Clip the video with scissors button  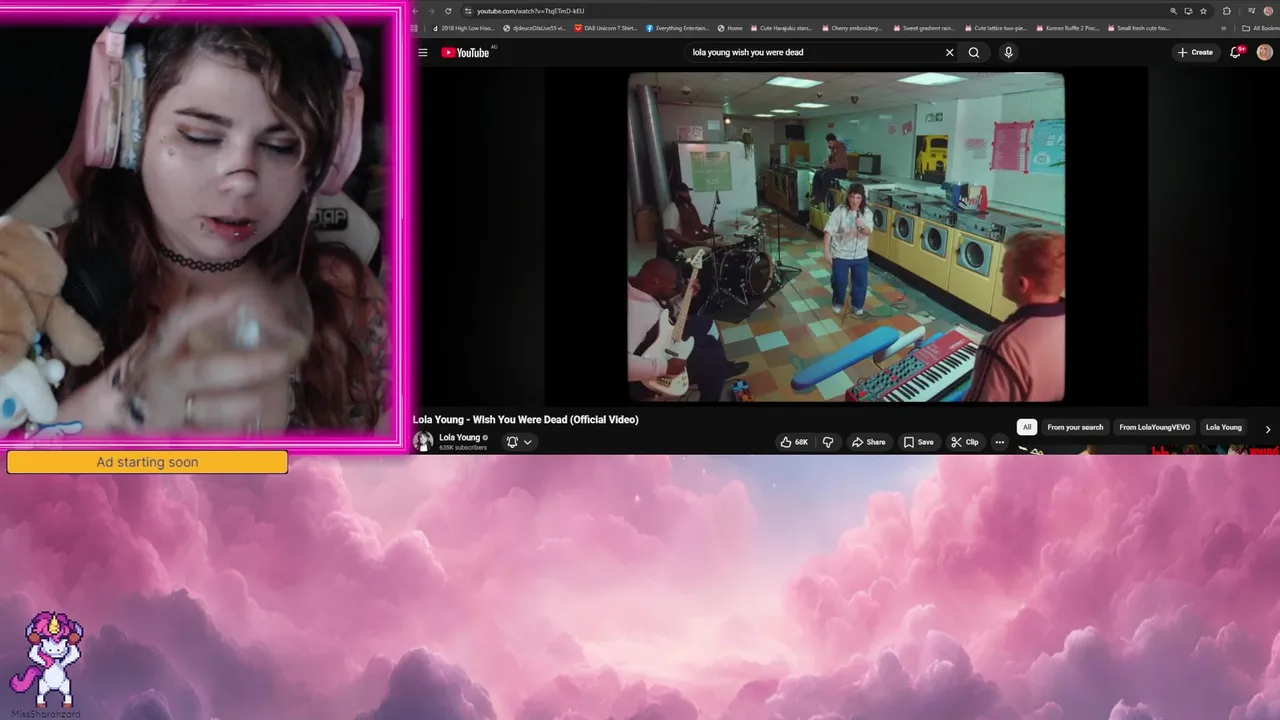964,442
